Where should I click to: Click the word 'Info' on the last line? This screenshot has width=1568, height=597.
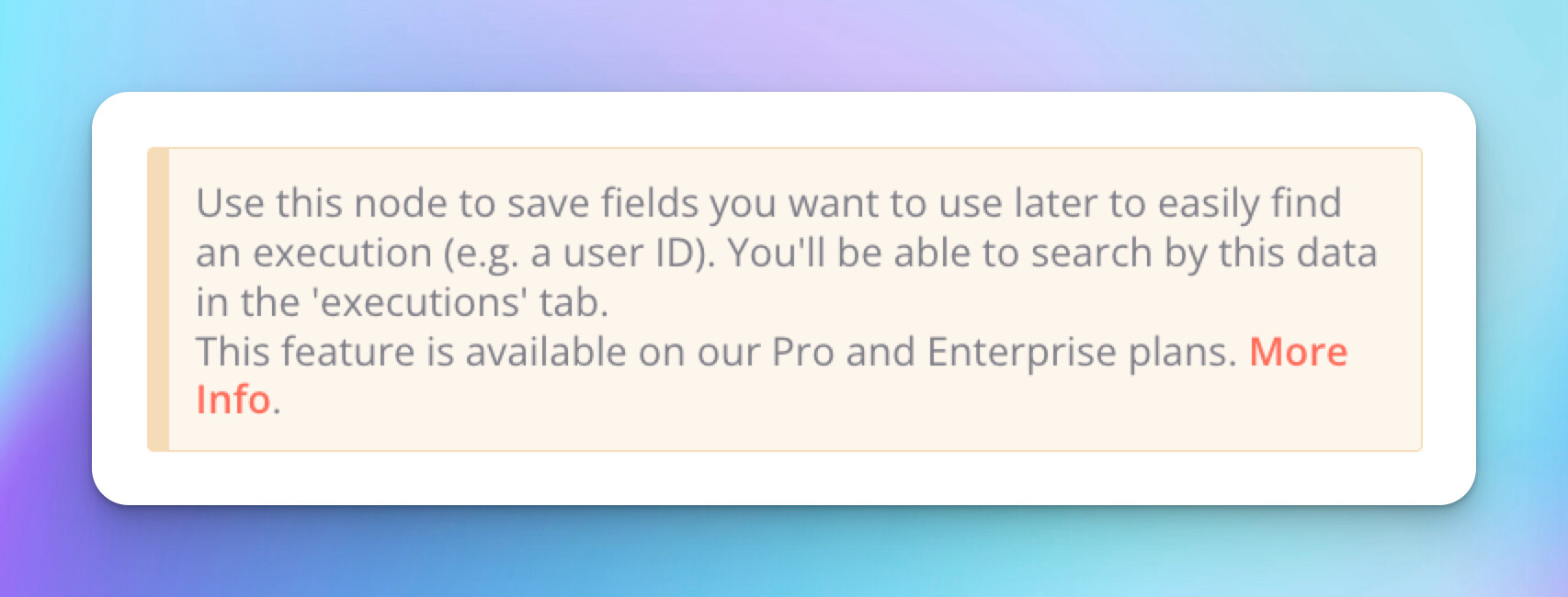233,400
